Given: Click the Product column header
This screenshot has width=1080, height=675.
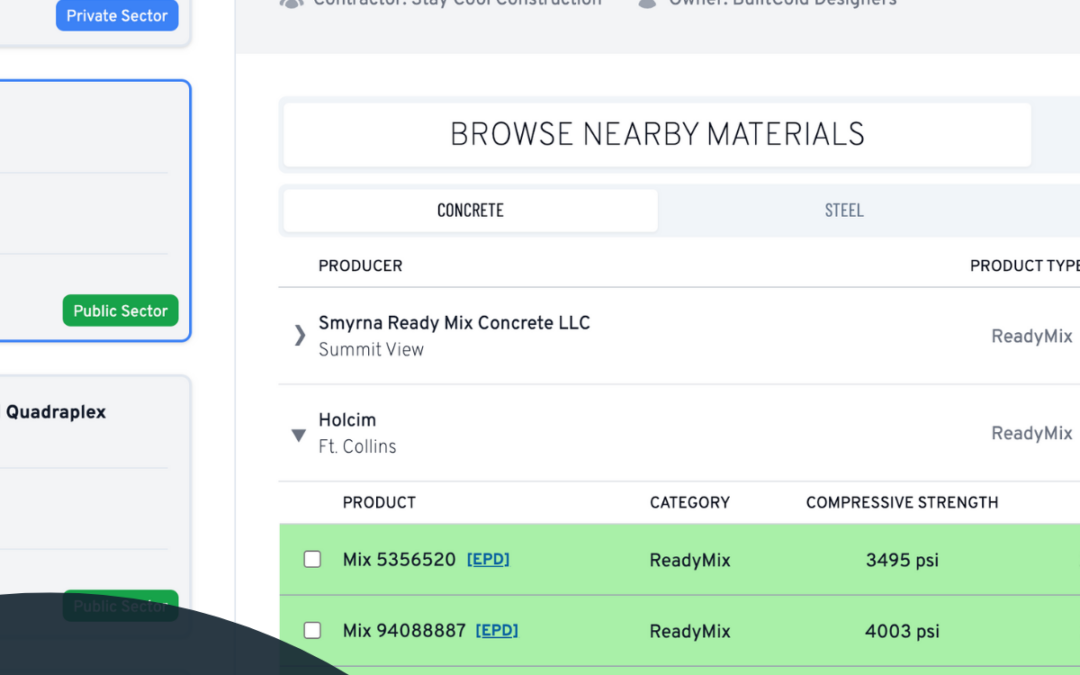Looking at the screenshot, I should (379, 503).
